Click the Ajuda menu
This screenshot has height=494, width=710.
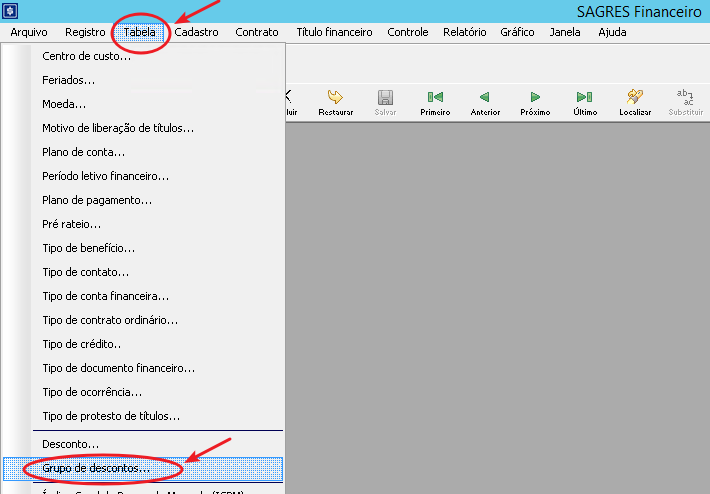coord(612,32)
